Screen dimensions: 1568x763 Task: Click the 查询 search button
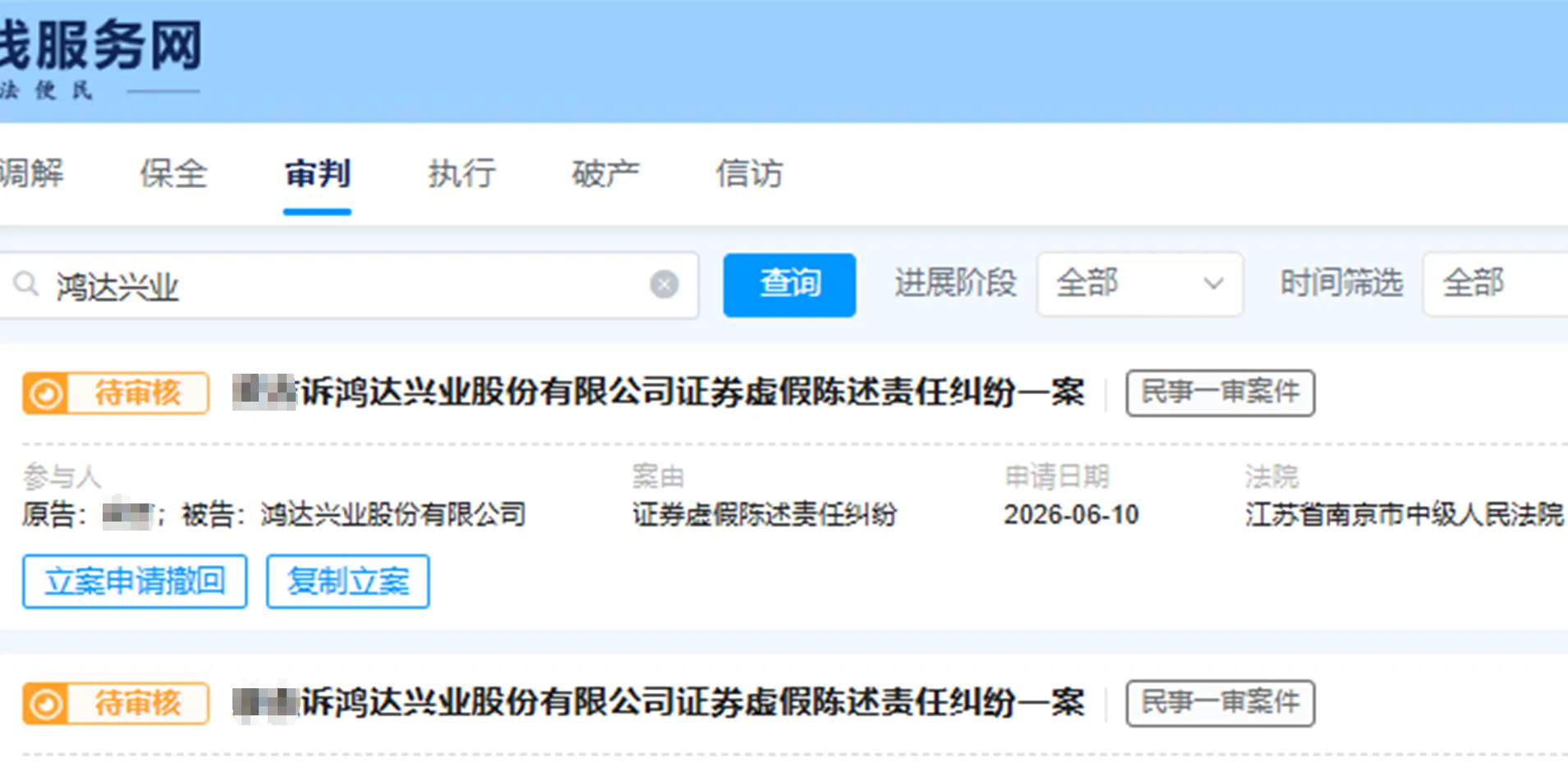[789, 285]
